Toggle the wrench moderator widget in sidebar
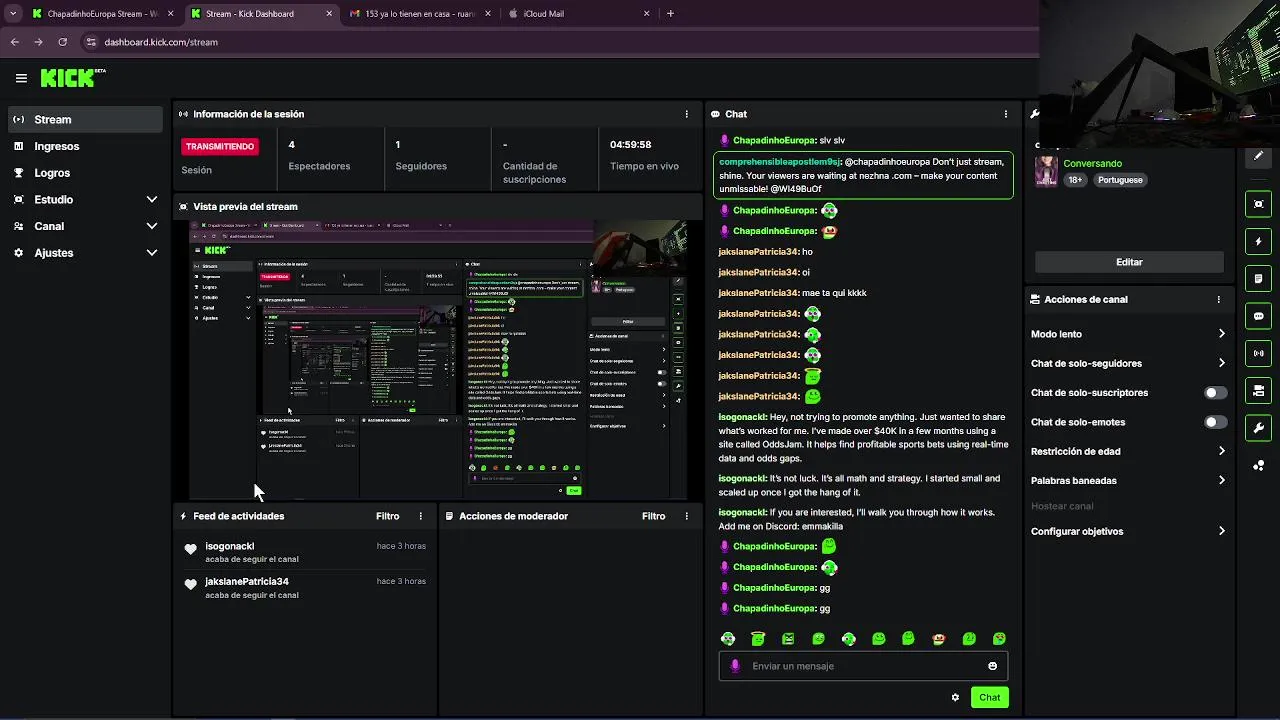1280x720 pixels. coord(1258,428)
